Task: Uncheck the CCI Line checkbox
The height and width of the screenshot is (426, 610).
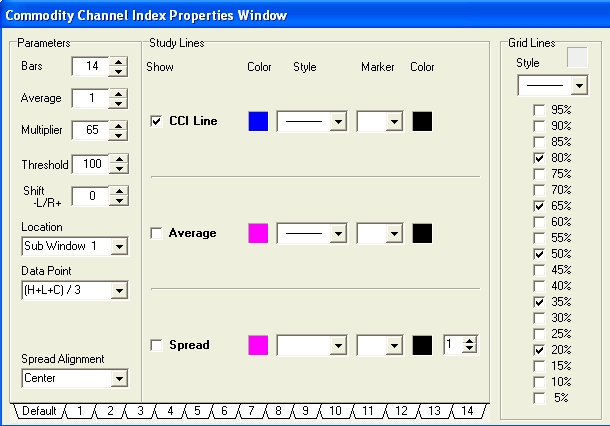Action: tap(156, 121)
